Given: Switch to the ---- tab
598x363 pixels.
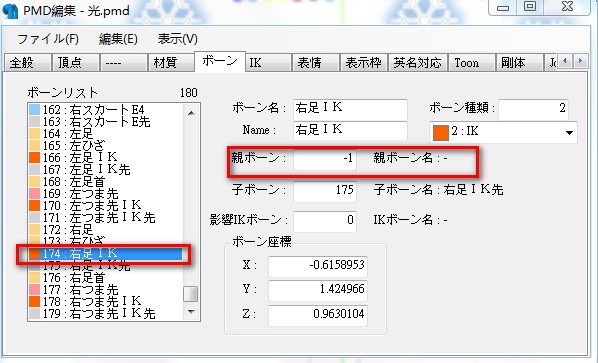Looking at the screenshot, I should click(124, 63).
